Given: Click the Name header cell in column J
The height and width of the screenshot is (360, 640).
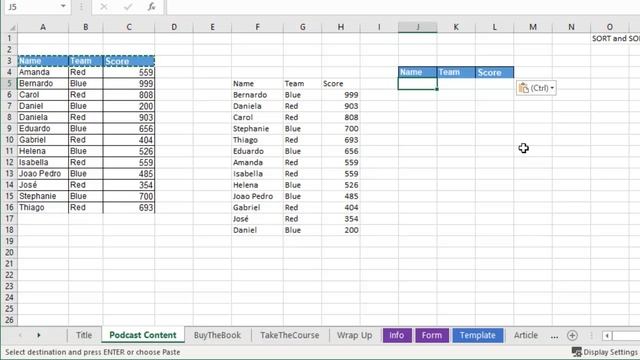Looking at the screenshot, I should pos(418,72).
